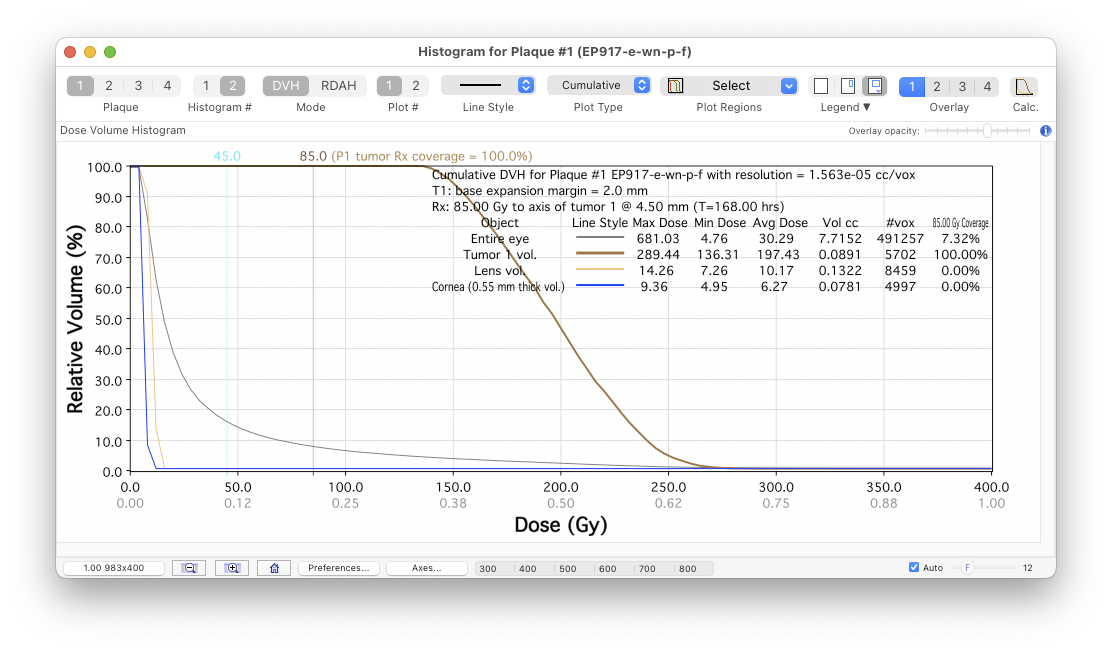Switch Mode to RDAH
Image resolution: width=1112 pixels, height=652 pixels.
point(338,86)
